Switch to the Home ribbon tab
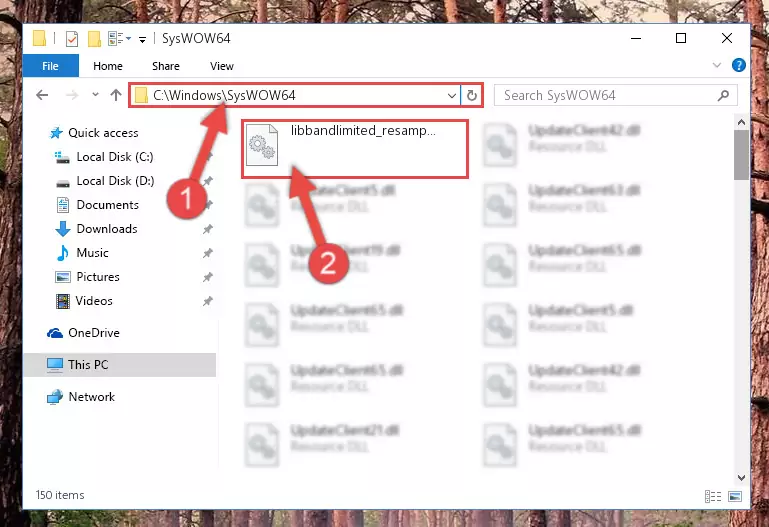Image resolution: width=769 pixels, height=527 pixels. [108, 66]
